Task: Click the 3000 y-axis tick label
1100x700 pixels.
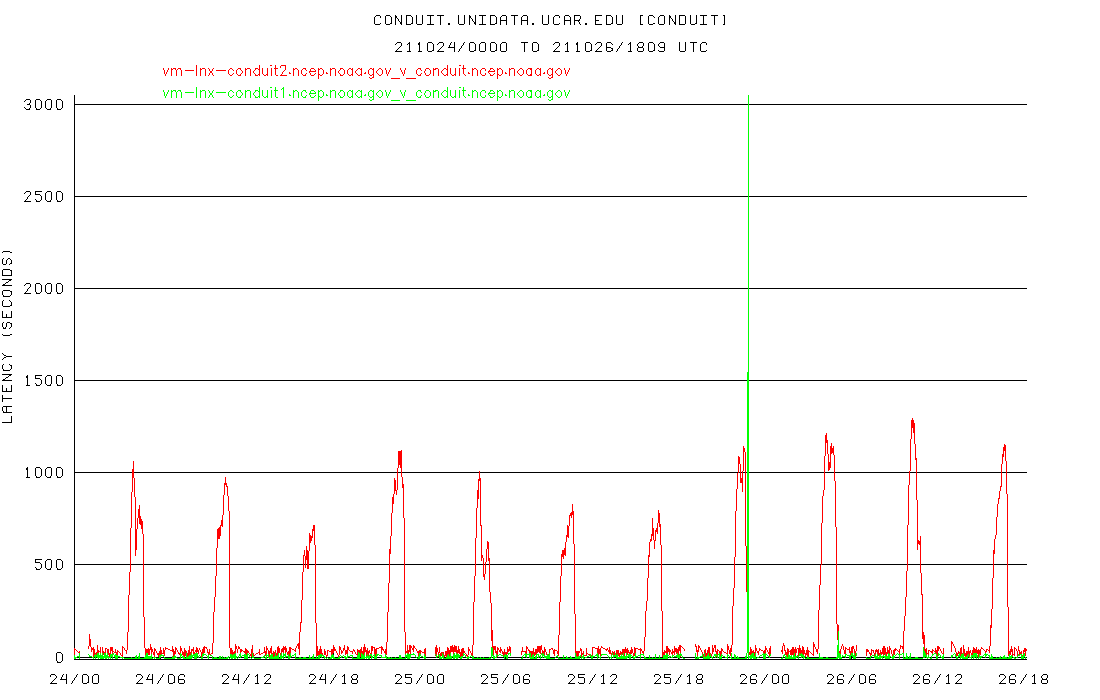Action: pyautogui.click(x=44, y=104)
